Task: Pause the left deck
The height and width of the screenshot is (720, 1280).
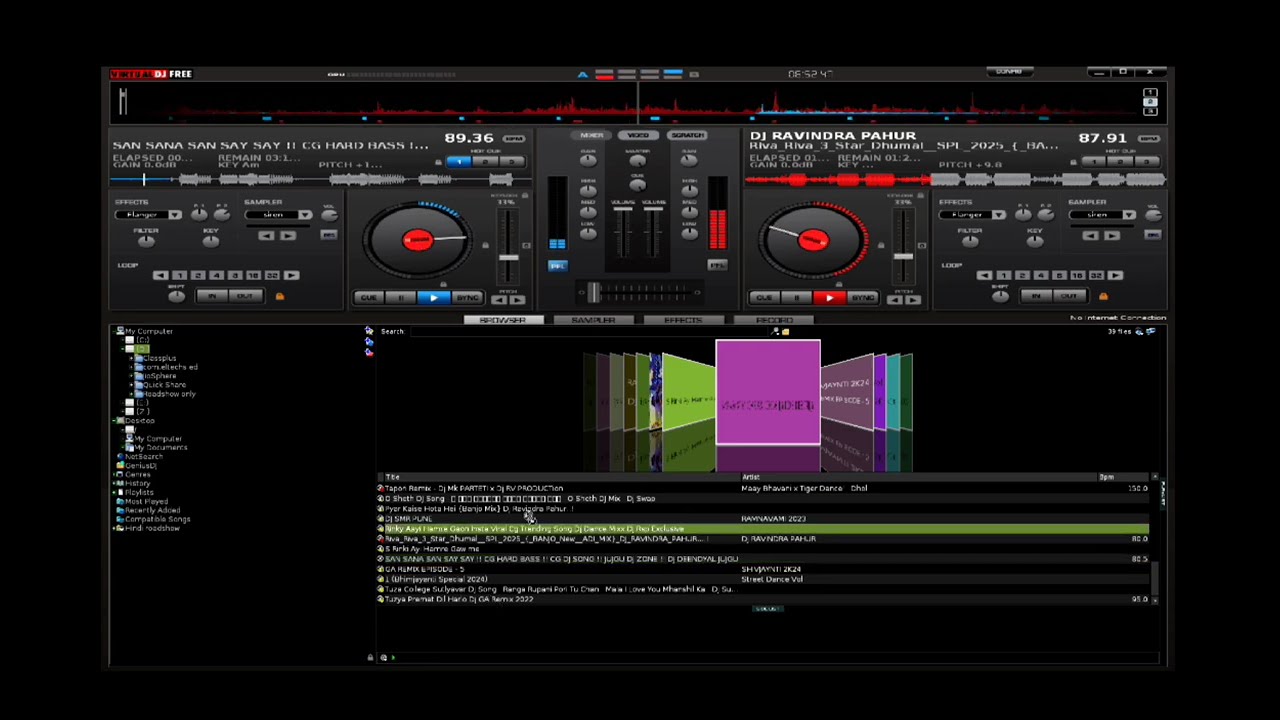Action: (400, 297)
